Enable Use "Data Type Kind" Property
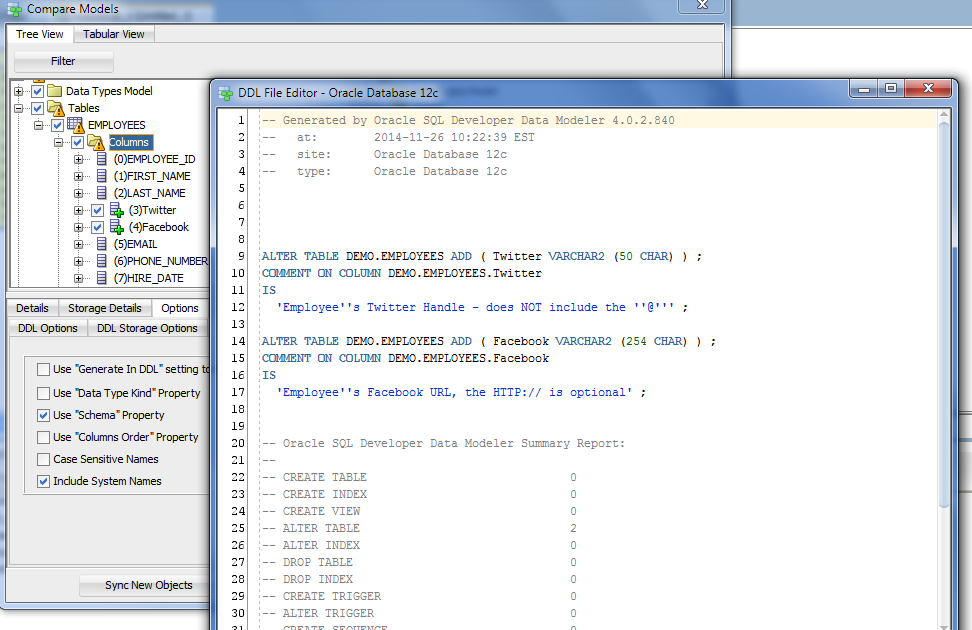Screen dimensions: 972x630 coord(43,393)
